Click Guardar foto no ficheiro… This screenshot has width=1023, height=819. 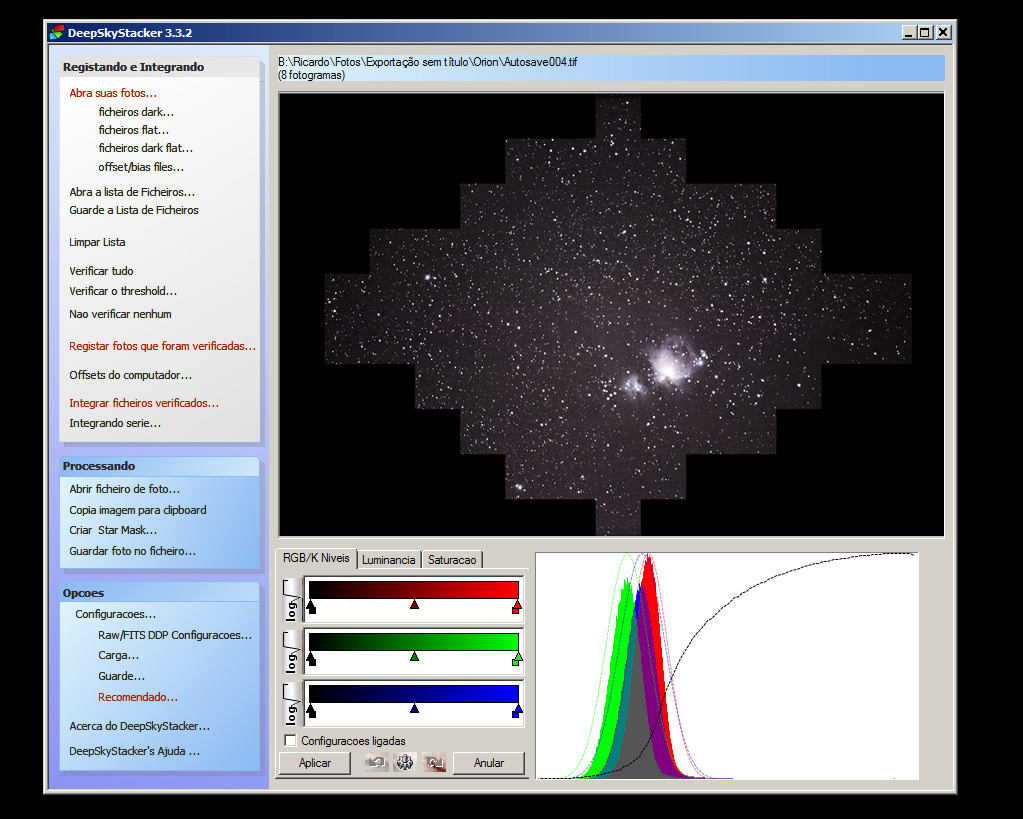click(x=132, y=551)
